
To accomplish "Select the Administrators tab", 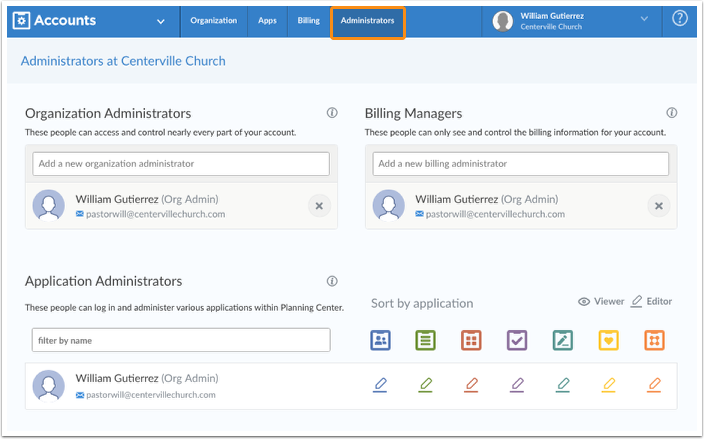I will (x=367, y=21).
